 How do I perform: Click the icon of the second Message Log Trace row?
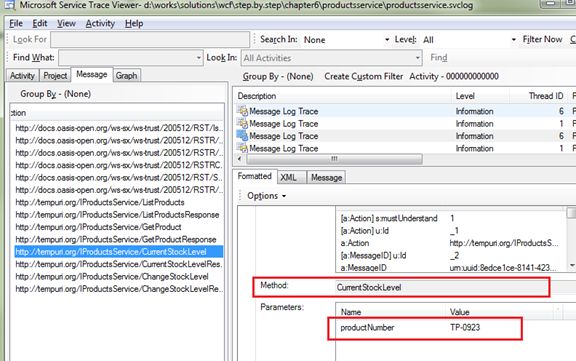(x=242, y=123)
